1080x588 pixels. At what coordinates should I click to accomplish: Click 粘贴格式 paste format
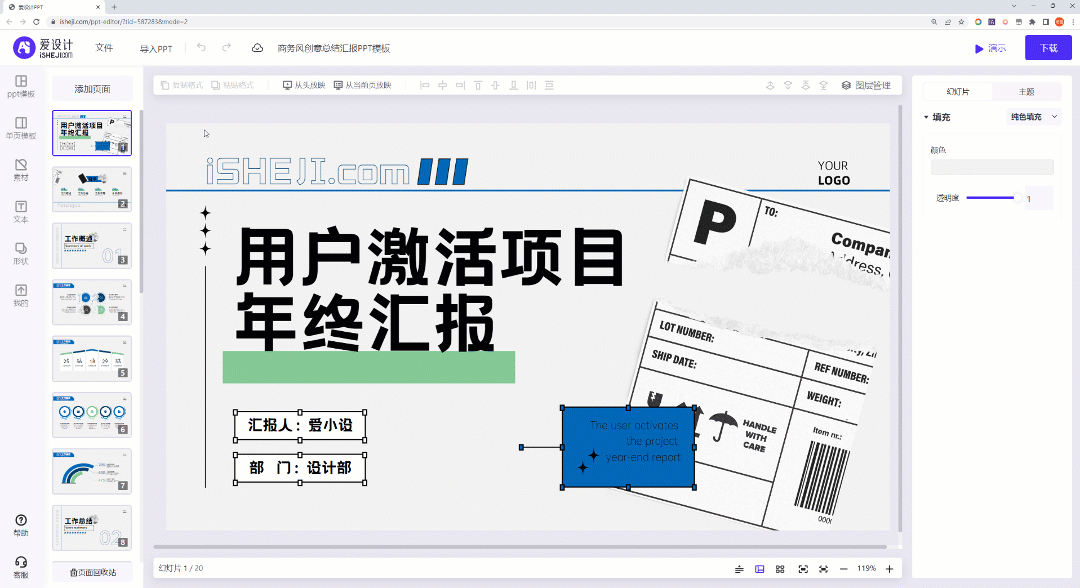pos(232,85)
